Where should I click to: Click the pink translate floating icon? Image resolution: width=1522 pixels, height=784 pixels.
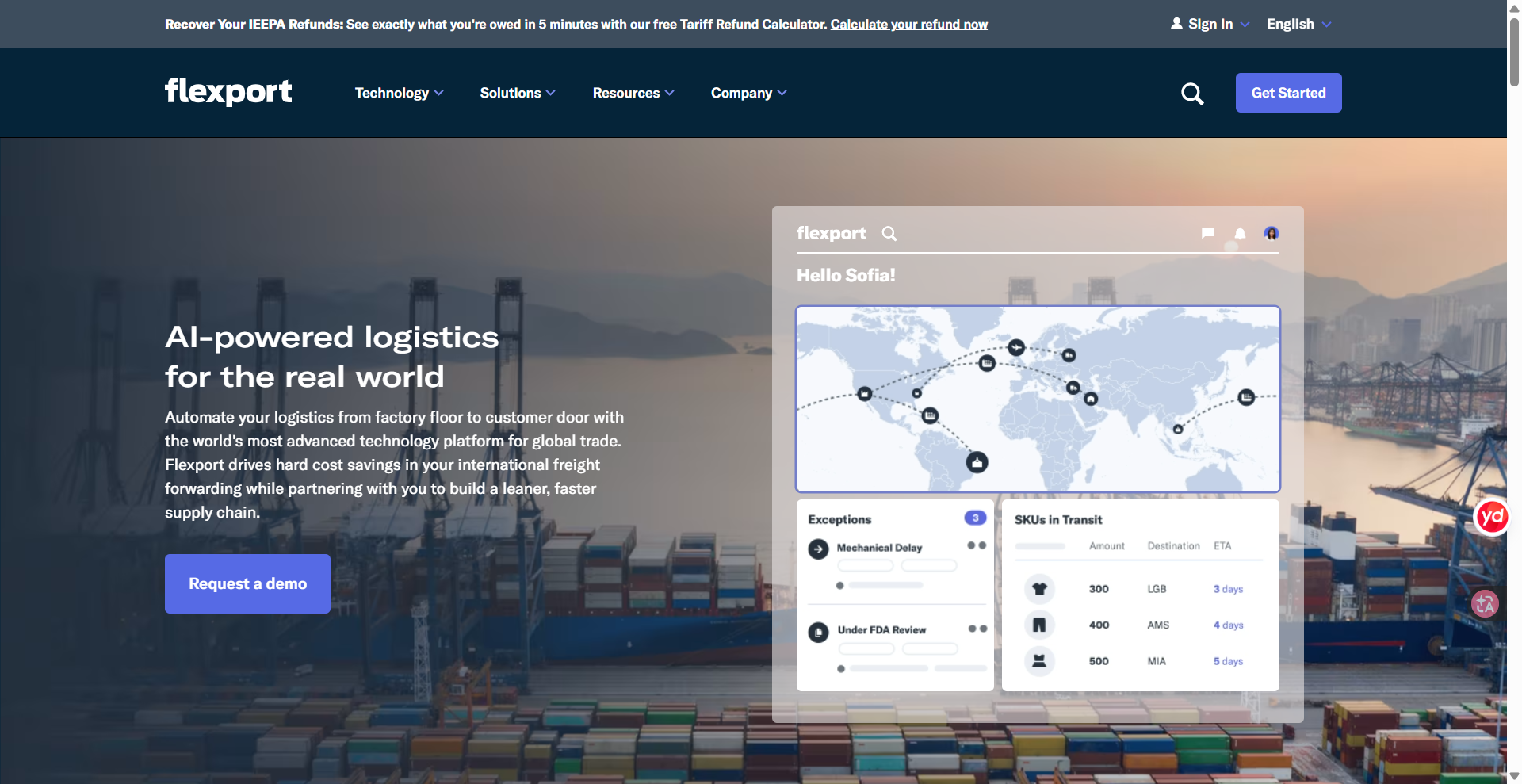[1485, 604]
